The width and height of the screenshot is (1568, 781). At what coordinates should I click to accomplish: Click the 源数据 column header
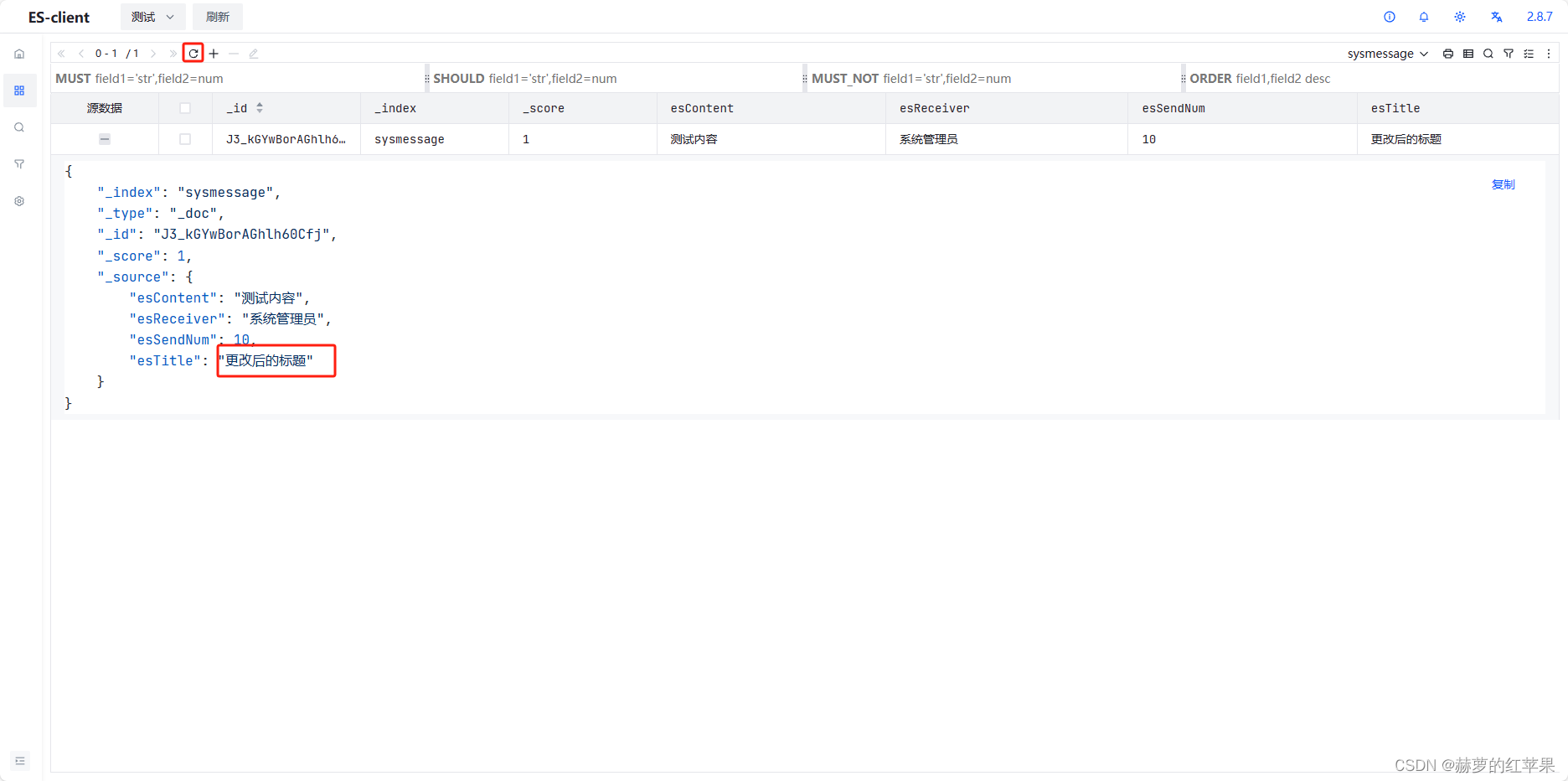[105, 108]
